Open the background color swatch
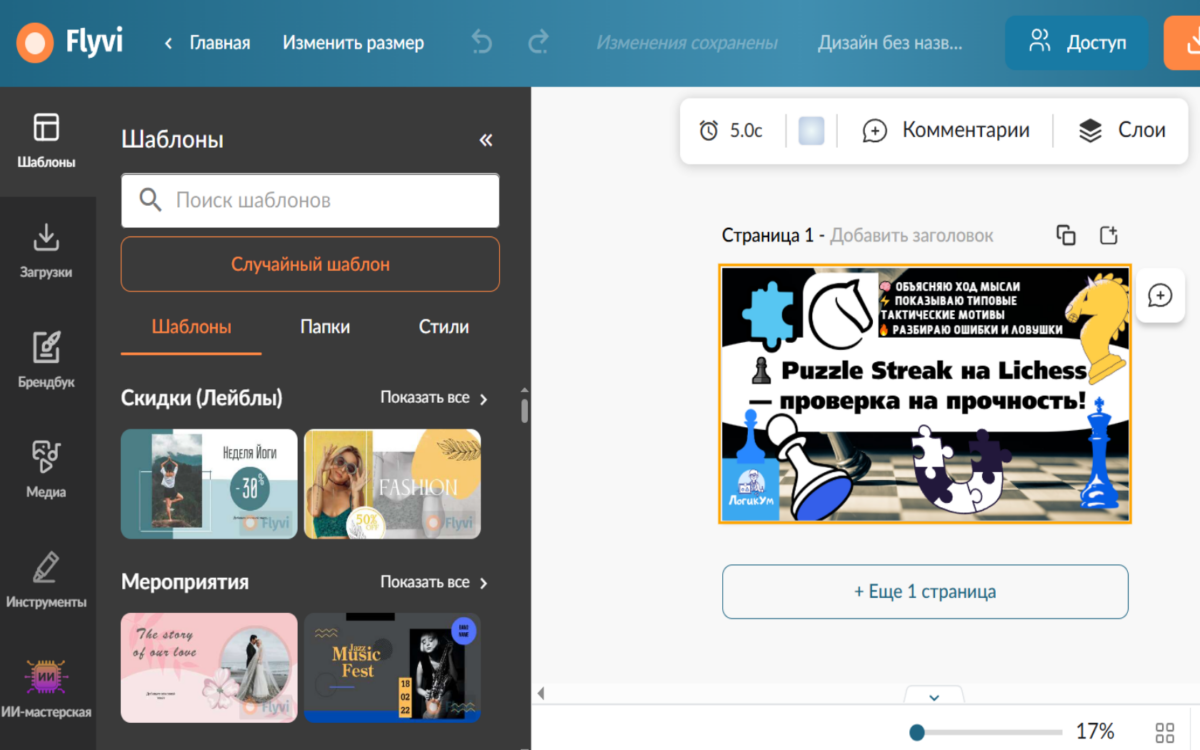This screenshot has width=1200, height=750. point(811,130)
